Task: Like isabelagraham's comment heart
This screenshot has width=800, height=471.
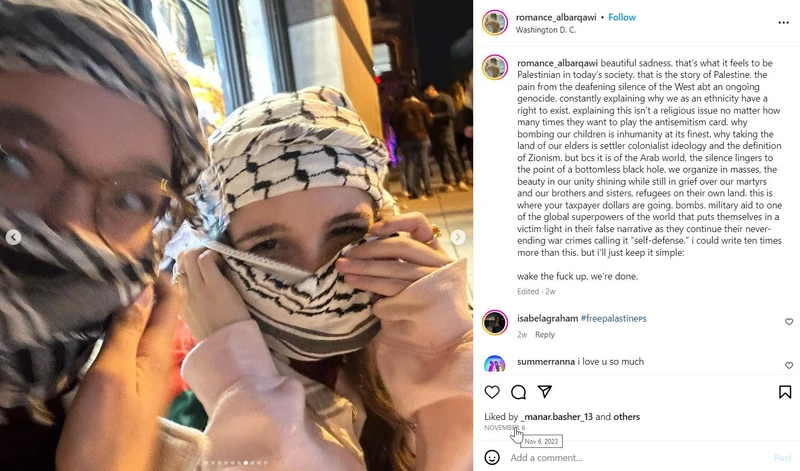Action: click(789, 321)
